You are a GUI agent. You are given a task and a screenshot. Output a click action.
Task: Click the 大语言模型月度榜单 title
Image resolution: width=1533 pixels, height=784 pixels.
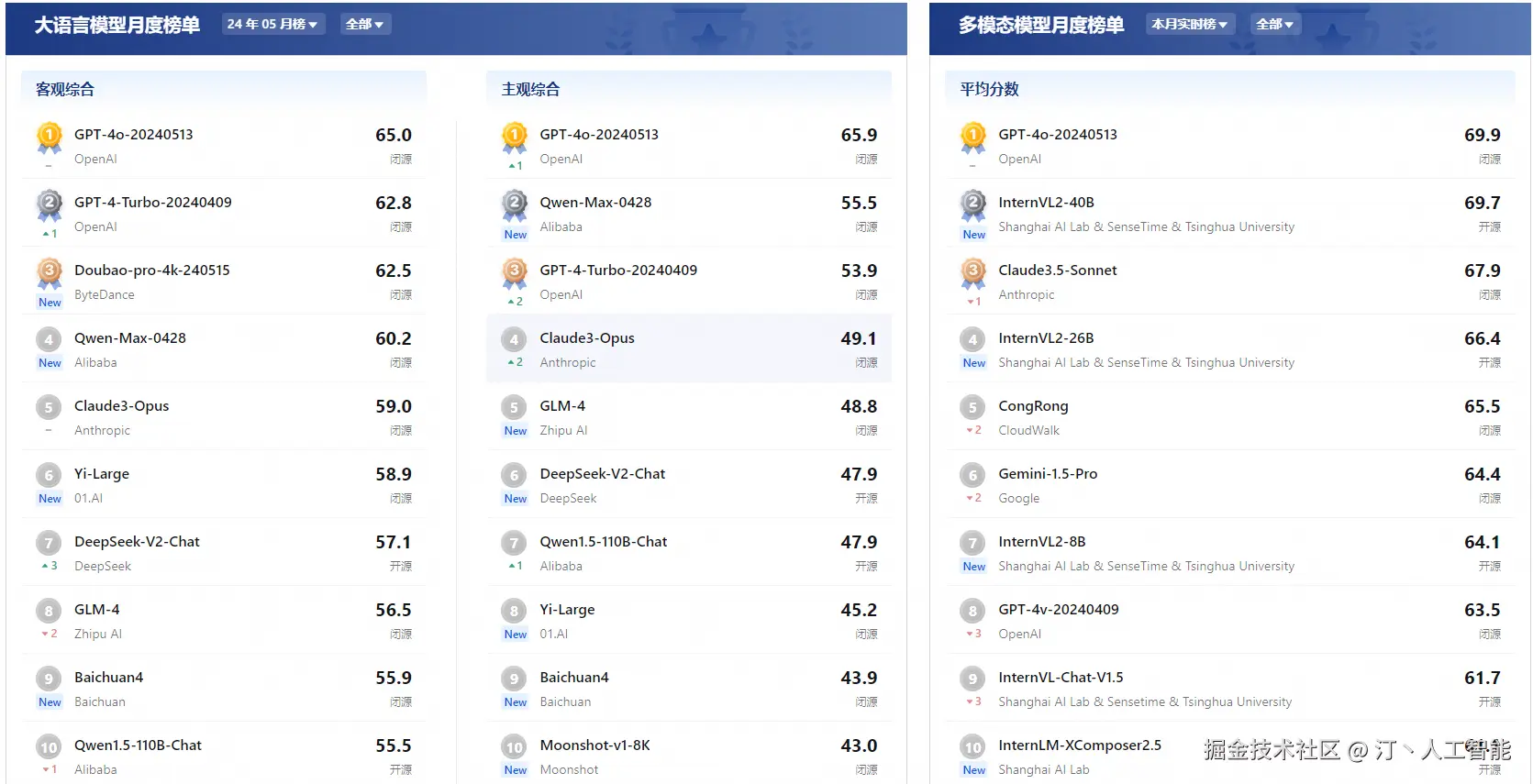[117, 25]
